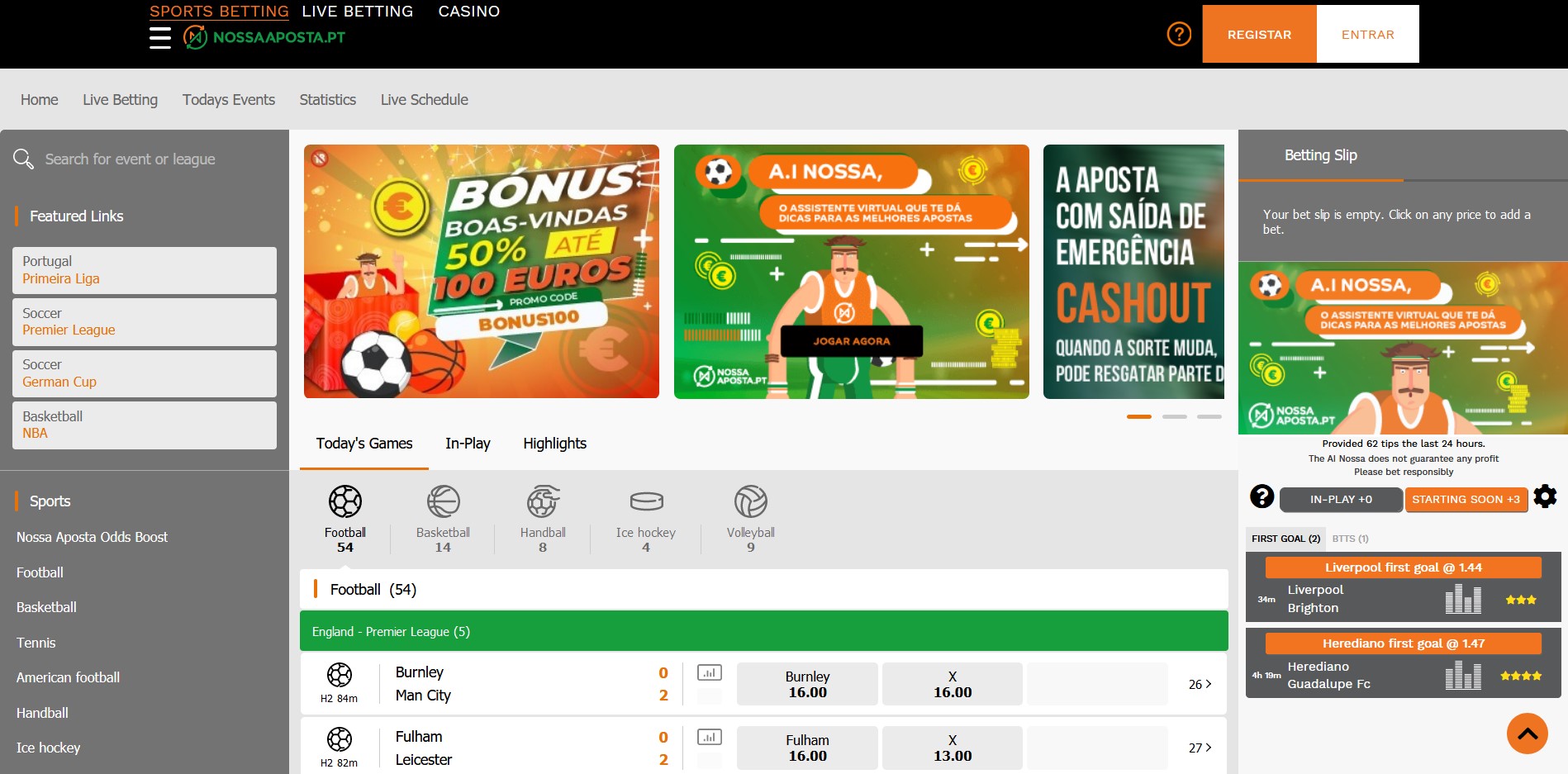Viewport: 1568px width, 774px height.
Task: Open Basketball NBA featured link
Action: click(145, 425)
